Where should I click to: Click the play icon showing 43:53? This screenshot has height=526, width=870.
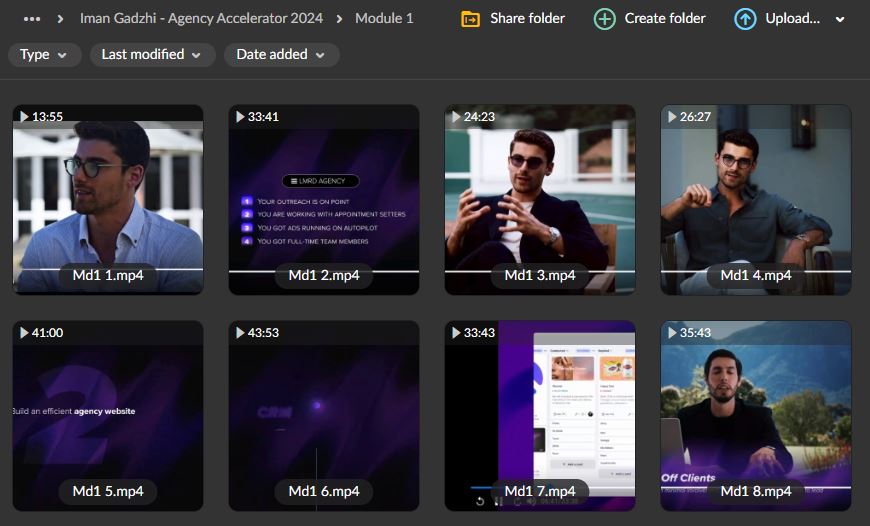[240, 332]
